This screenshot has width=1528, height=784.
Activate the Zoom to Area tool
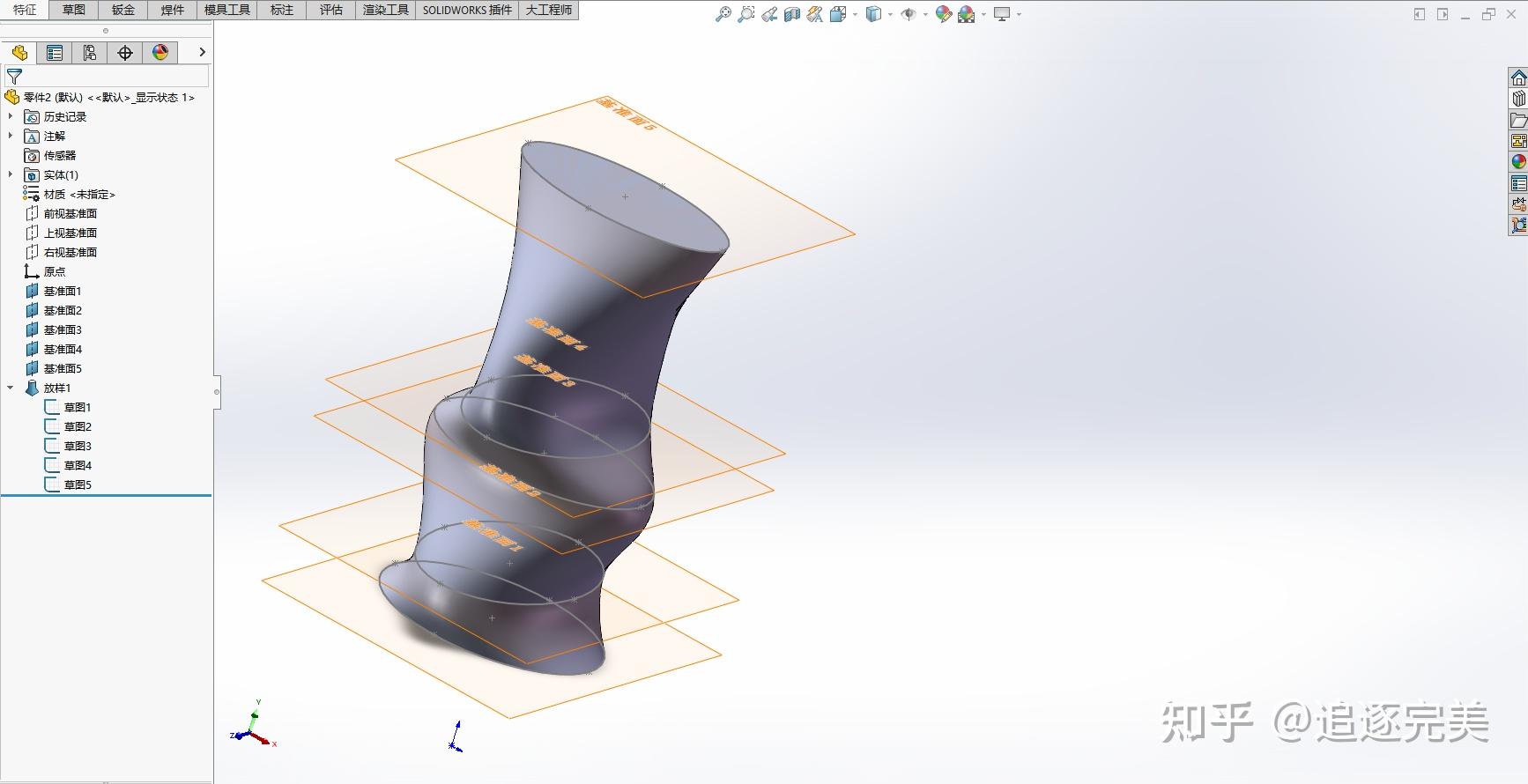tap(745, 14)
